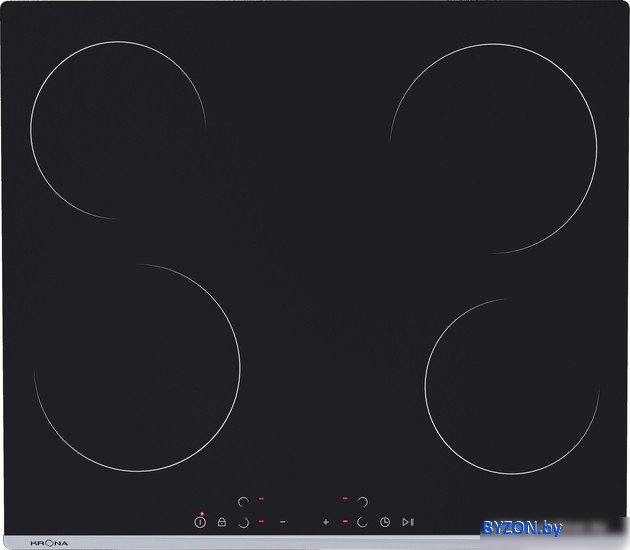
Task: Select the front-left burner zone icon
Action: tap(243, 523)
